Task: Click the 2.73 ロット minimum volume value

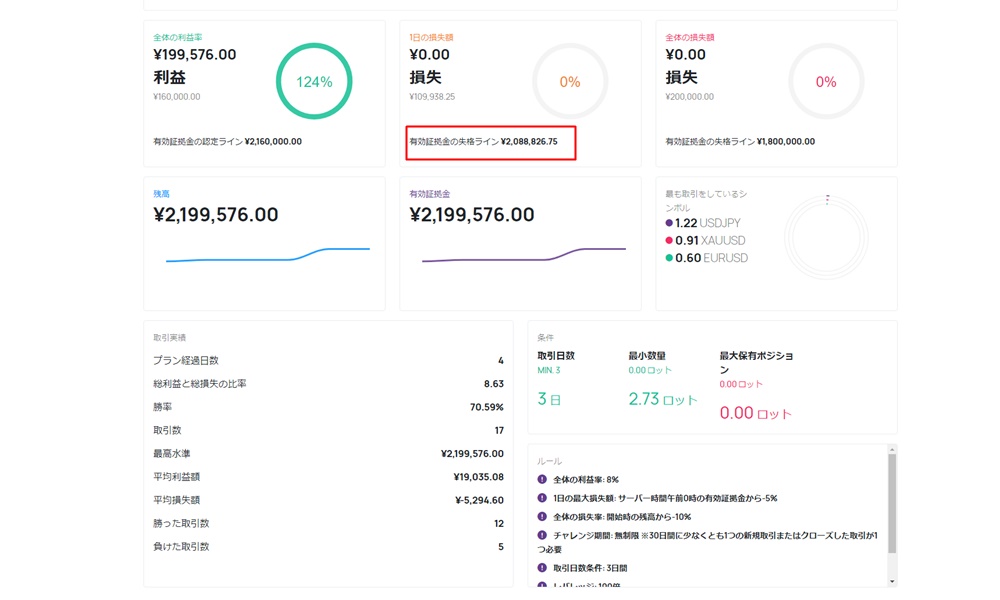Action: (663, 399)
